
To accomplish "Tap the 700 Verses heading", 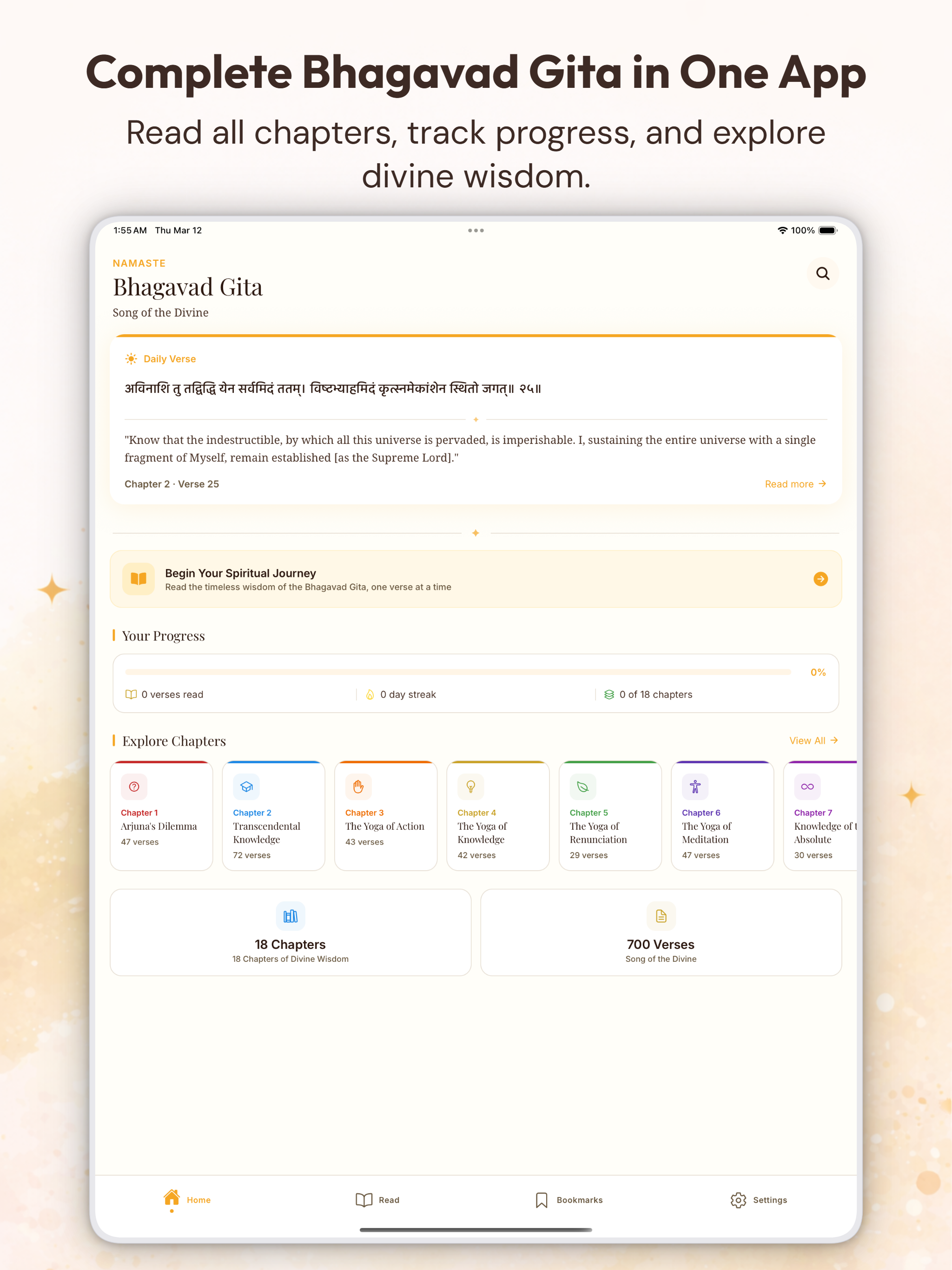I will pyautogui.click(x=661, y=945).
